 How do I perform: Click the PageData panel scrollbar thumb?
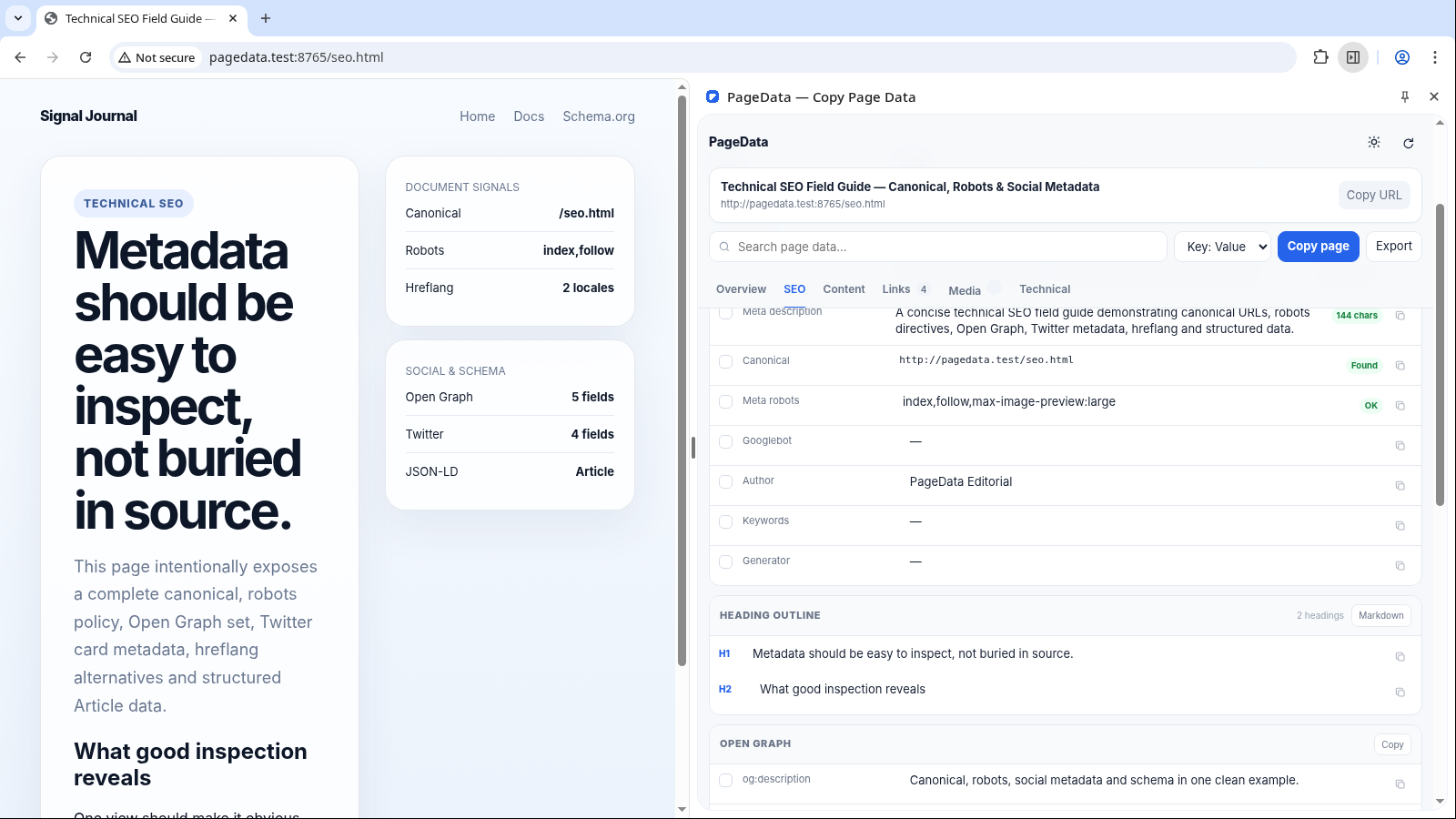pos(1440,355)
